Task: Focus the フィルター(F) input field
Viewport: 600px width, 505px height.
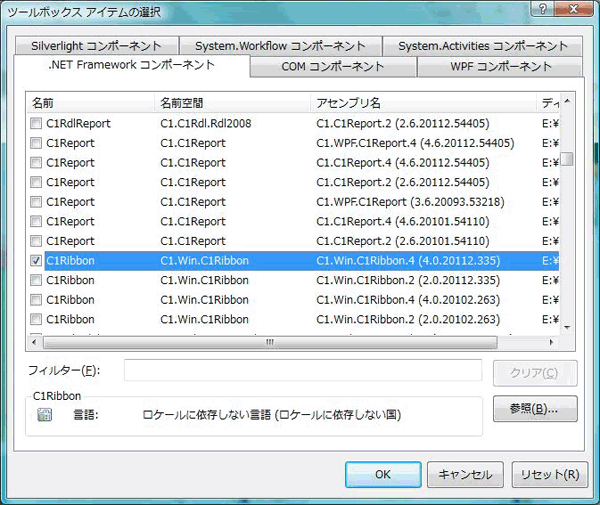Action: click(303, 370)
